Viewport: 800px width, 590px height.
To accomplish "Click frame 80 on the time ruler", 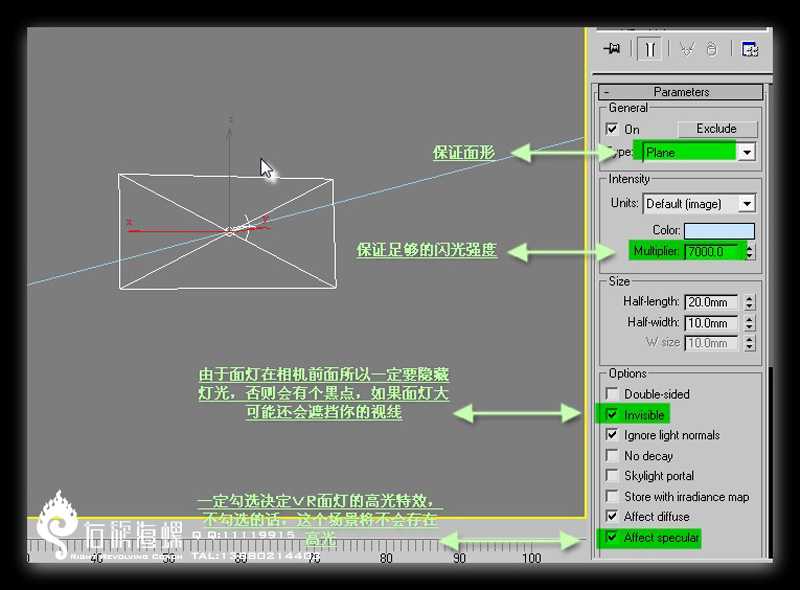I will 386,558.
